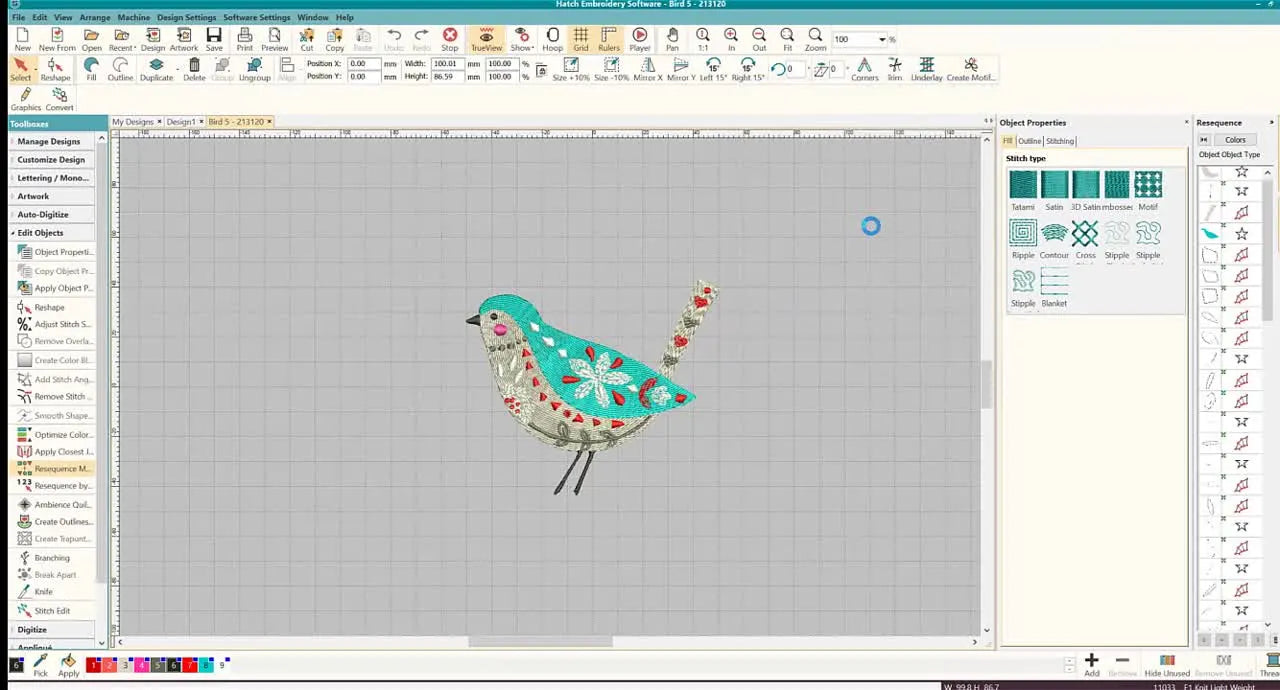Choose the Tatami stitch type

pos(1023,190)
